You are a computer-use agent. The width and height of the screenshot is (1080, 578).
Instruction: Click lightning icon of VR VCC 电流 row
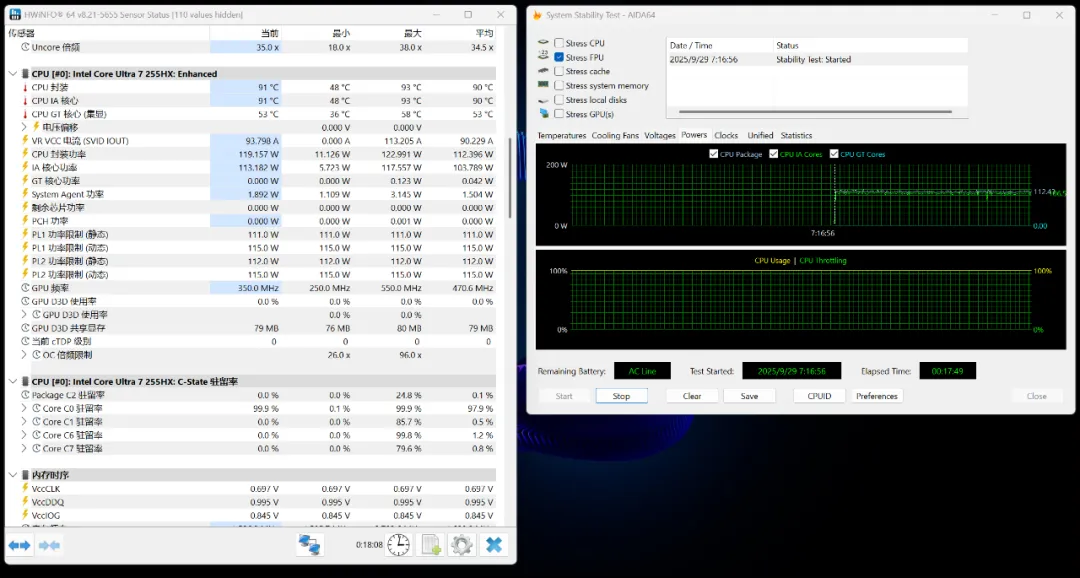point(25,141)
